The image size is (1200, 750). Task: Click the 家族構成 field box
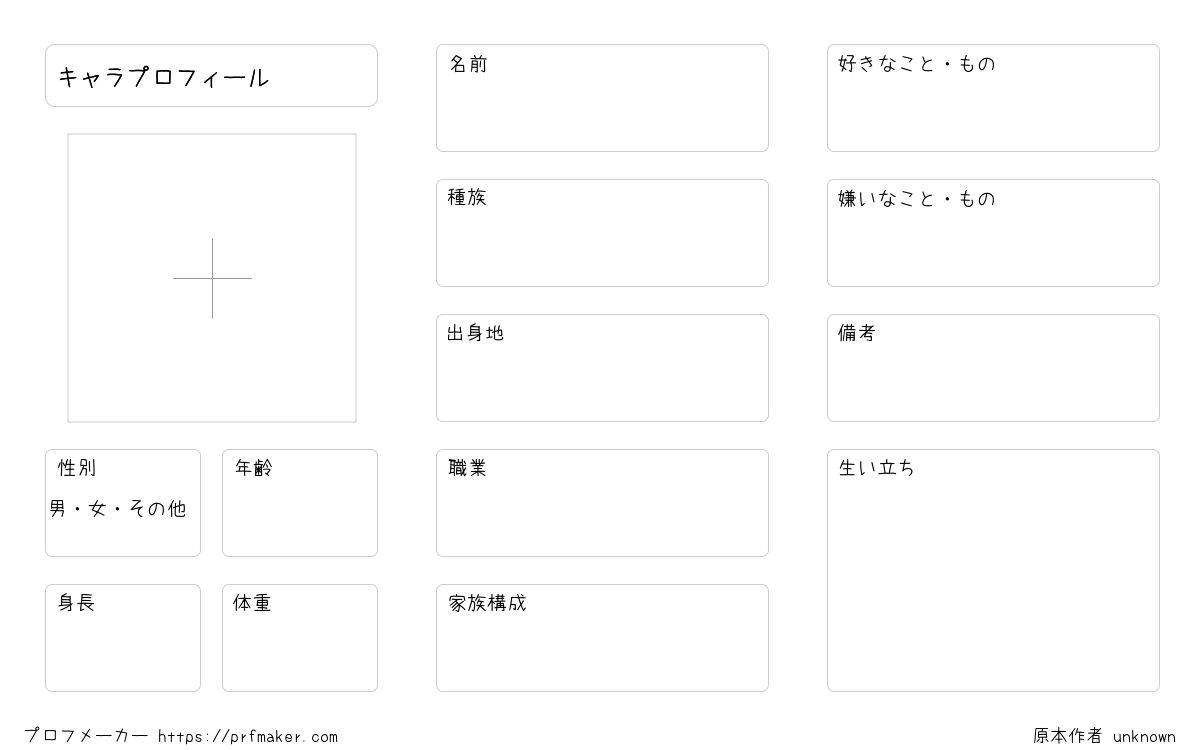pos(602,638)
